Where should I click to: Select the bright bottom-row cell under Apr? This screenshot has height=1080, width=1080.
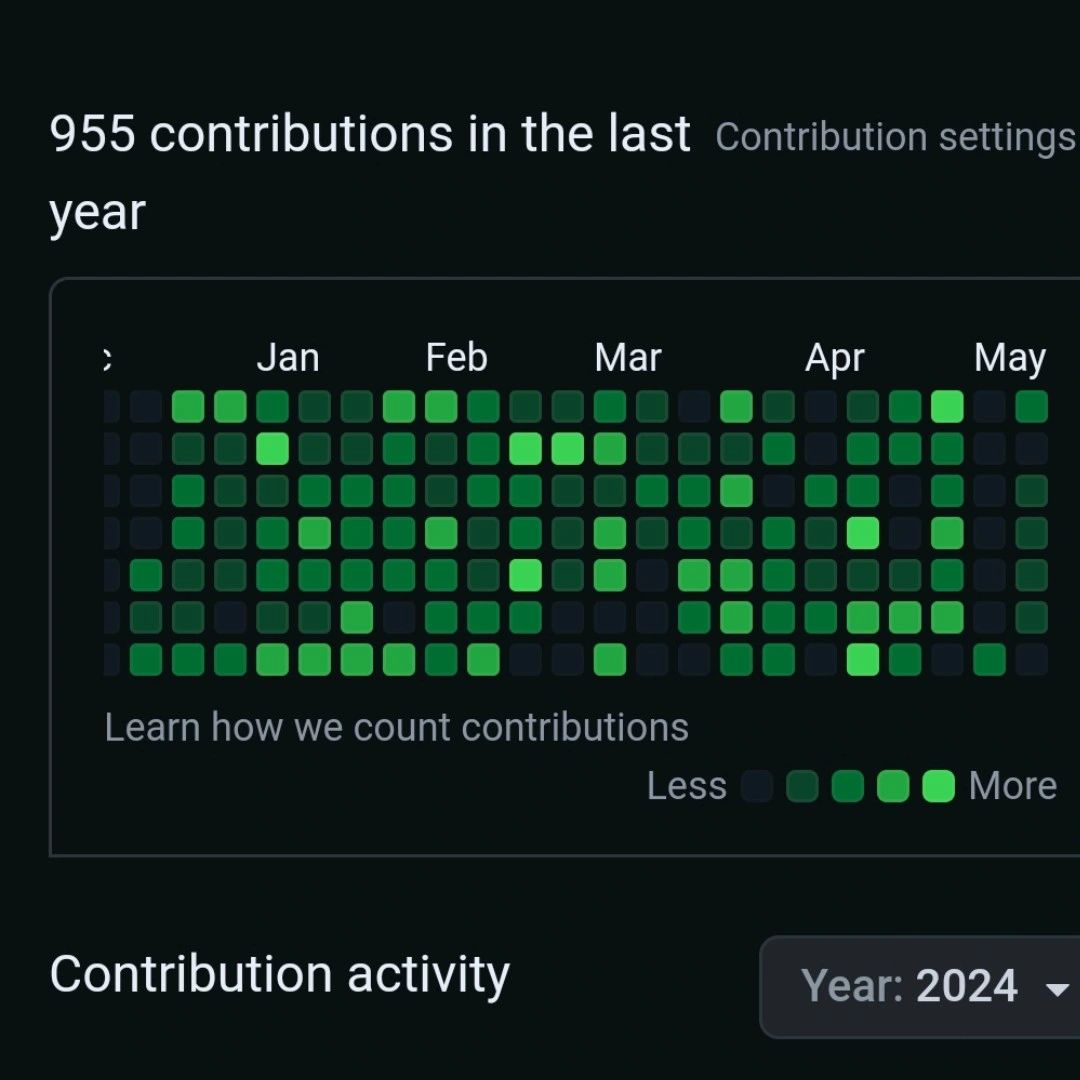click(x=863, y=659)
